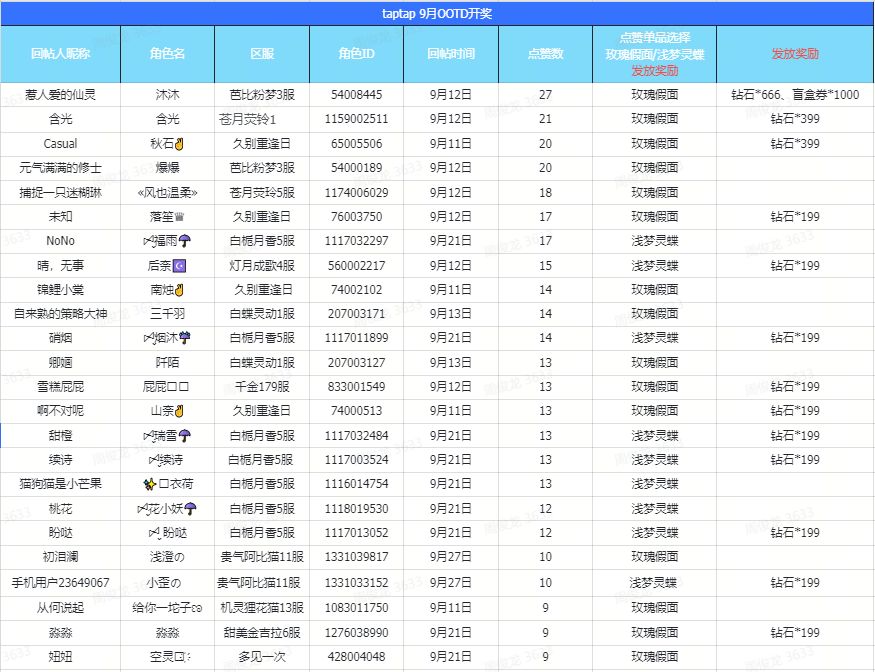Select role ID 65005506
The image size is (875, 672).
(357, 143)
